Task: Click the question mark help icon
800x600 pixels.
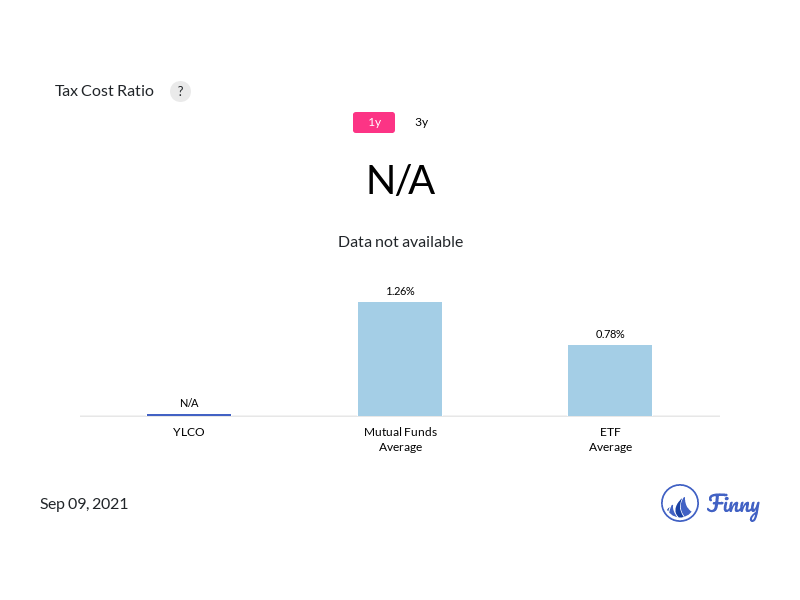Action: pyautogui.click(x=180, y=91)
